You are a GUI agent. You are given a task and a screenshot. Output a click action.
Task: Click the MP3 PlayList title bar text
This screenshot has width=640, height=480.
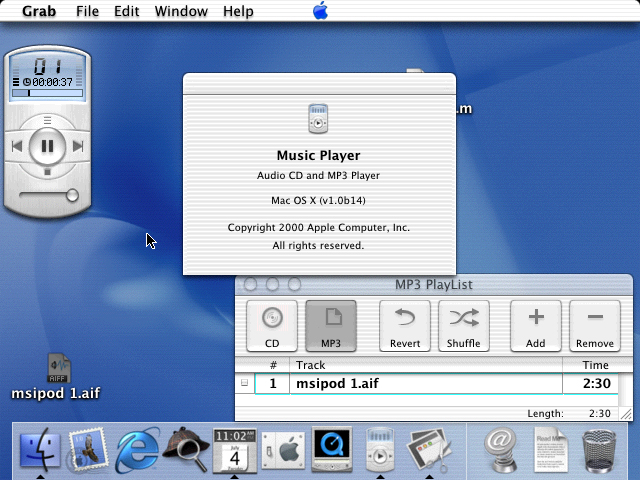433,284
